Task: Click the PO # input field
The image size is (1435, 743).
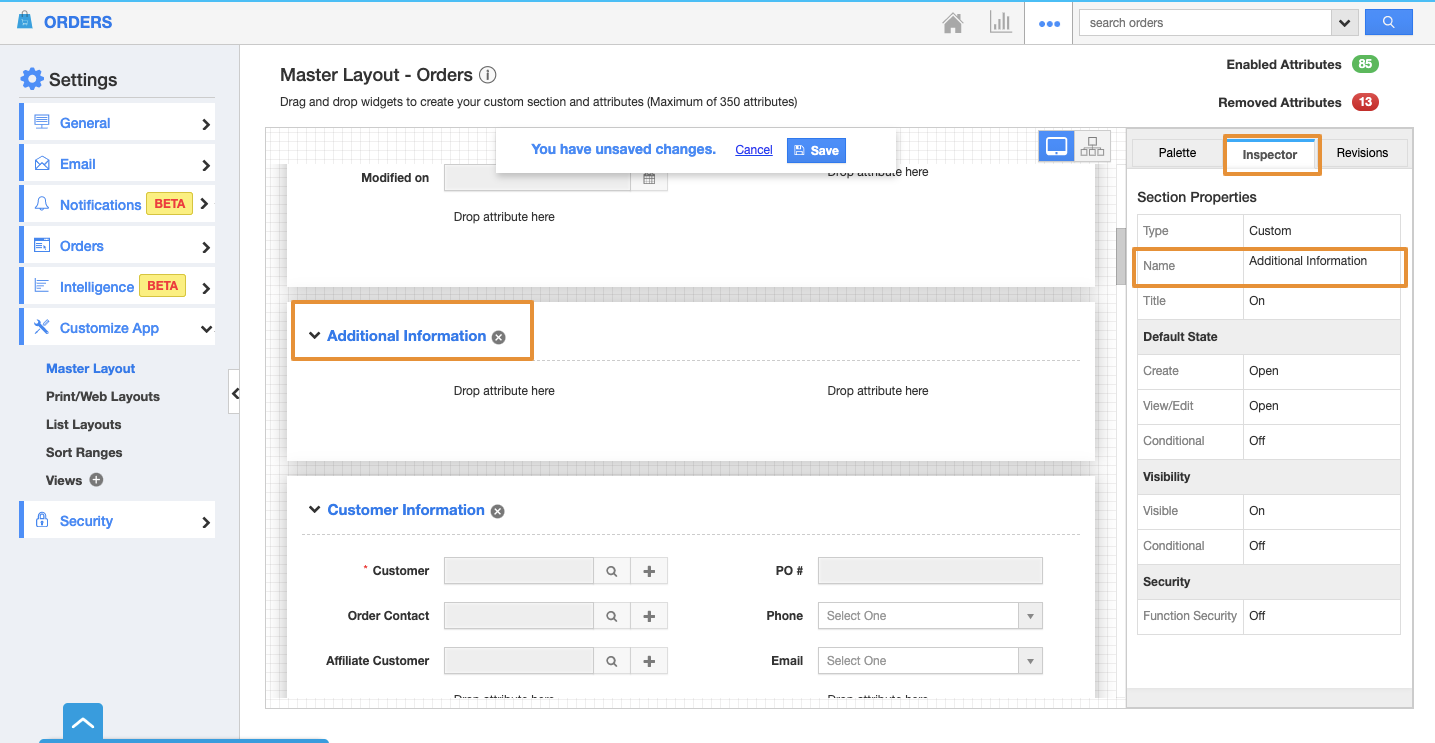Action: [x=929, y=571]
